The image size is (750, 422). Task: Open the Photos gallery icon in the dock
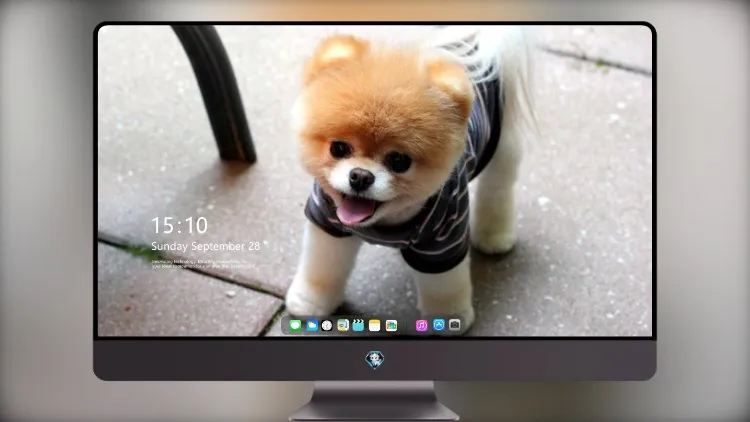click(x=391, y=325)
